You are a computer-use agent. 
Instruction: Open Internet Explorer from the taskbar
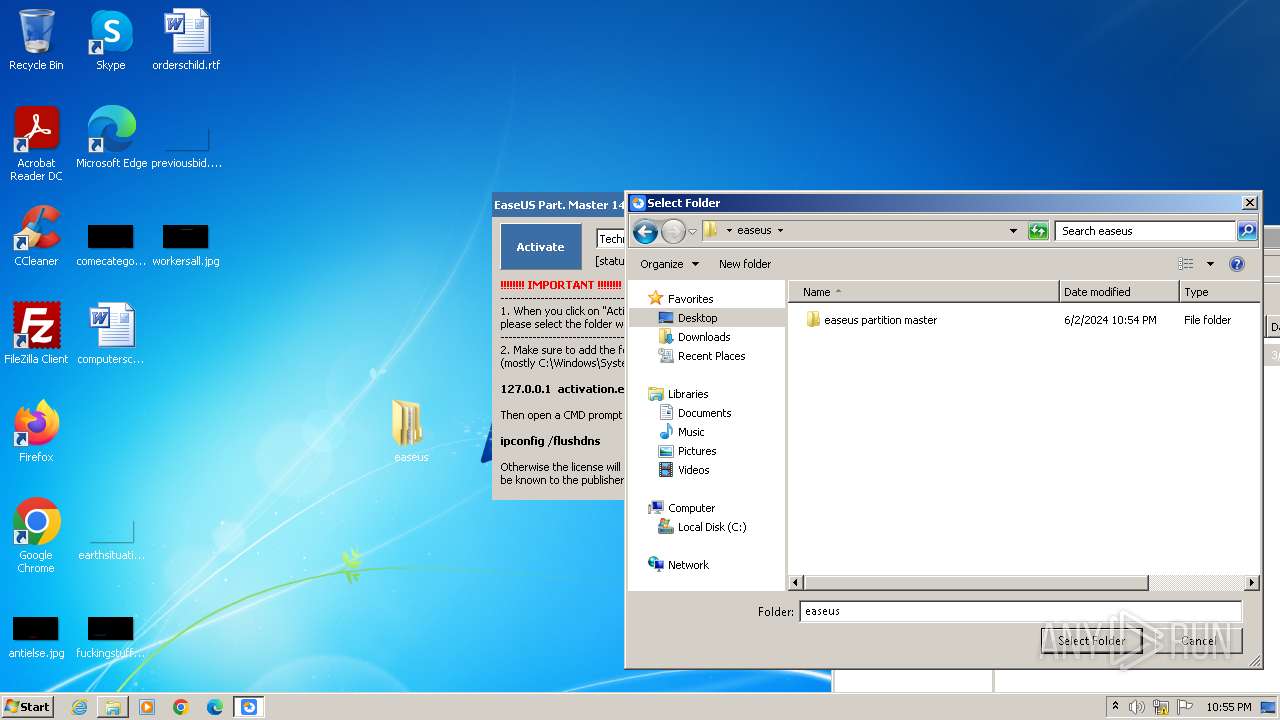click(79, 707)
